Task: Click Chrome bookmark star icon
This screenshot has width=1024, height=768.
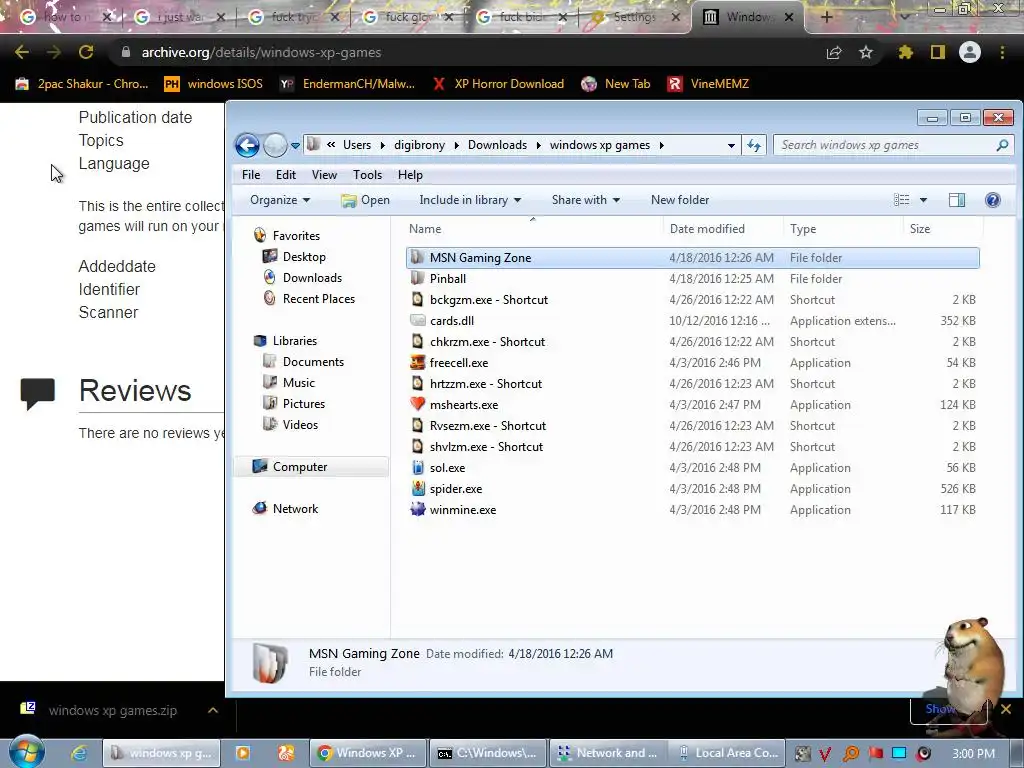Action: point(866,52)
